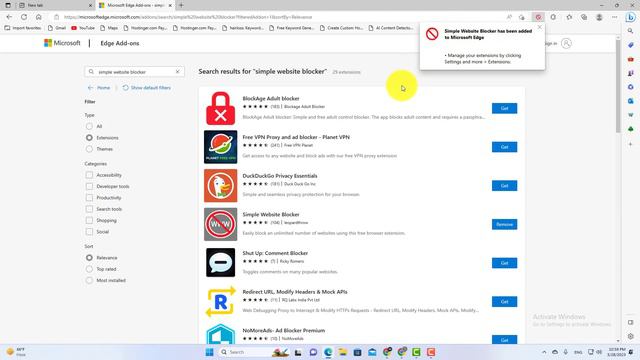Open Windows Start button
Viewport: 640px width, 360px height.
tap(209, 352)
